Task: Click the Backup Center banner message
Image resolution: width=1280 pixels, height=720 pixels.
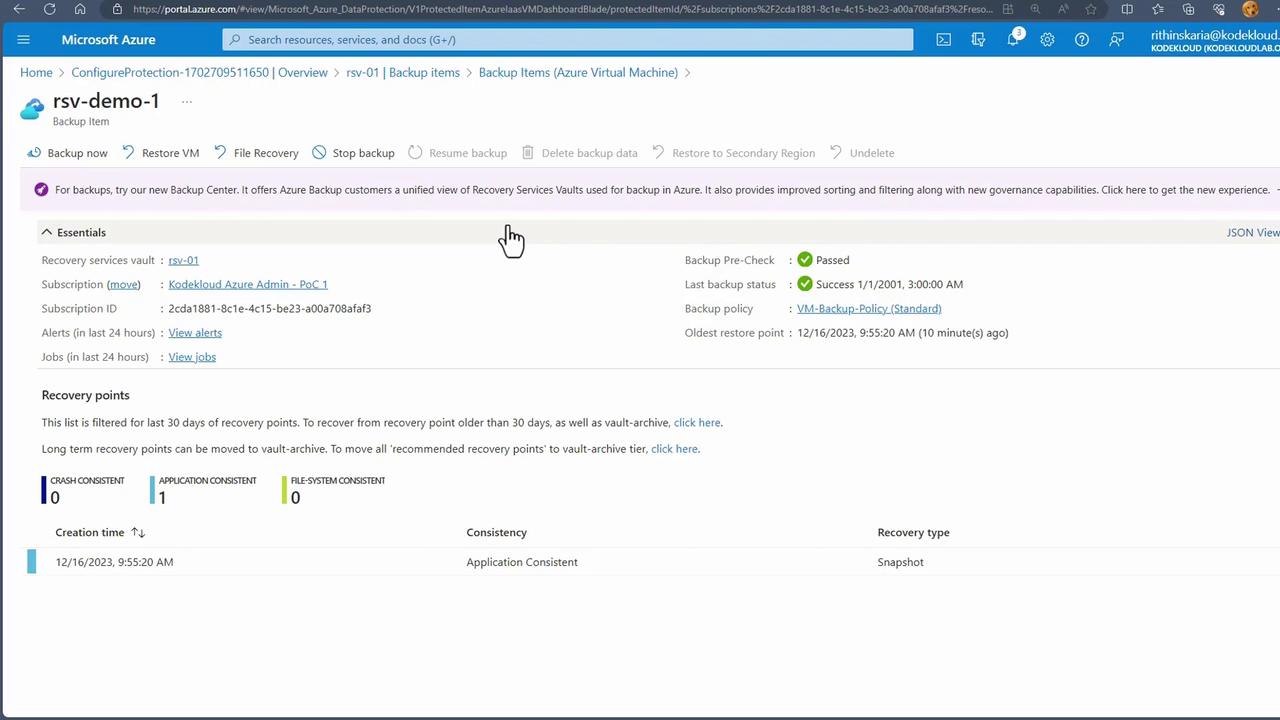Action: [662, 190]
